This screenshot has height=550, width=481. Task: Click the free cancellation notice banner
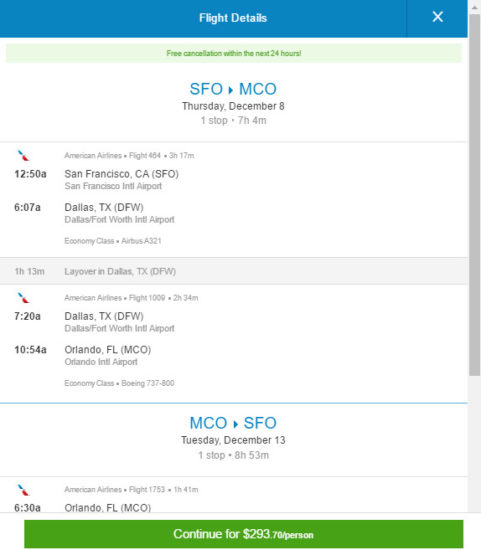[x=234, y=53]
